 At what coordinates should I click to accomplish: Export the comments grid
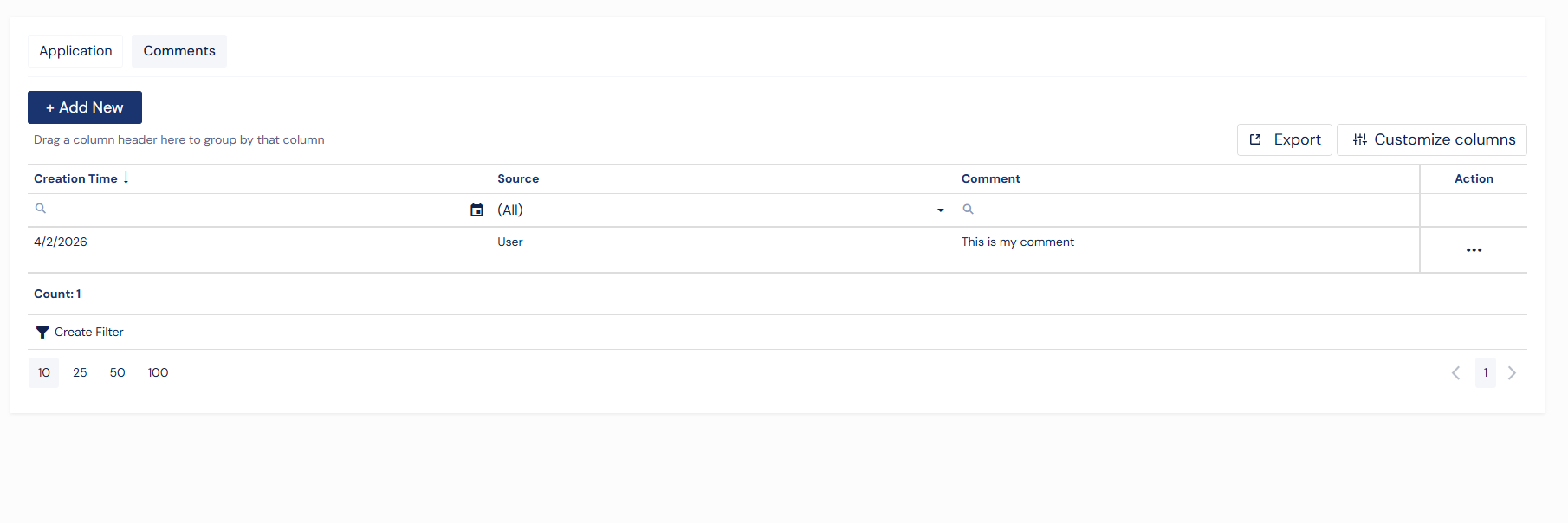pos(1285,139)
